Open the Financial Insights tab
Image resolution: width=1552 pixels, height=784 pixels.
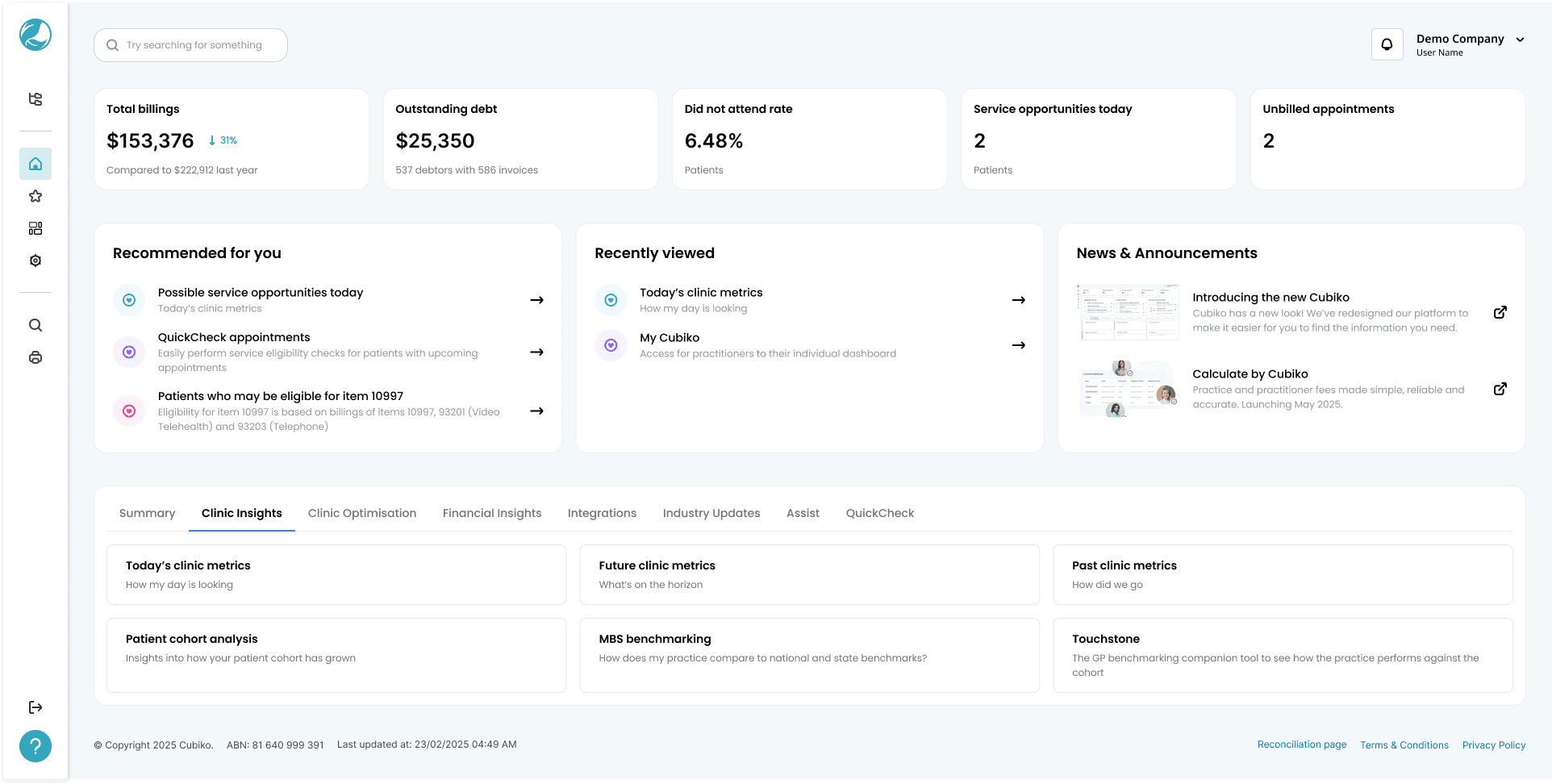pyautogui.click(x=492, y=513)
